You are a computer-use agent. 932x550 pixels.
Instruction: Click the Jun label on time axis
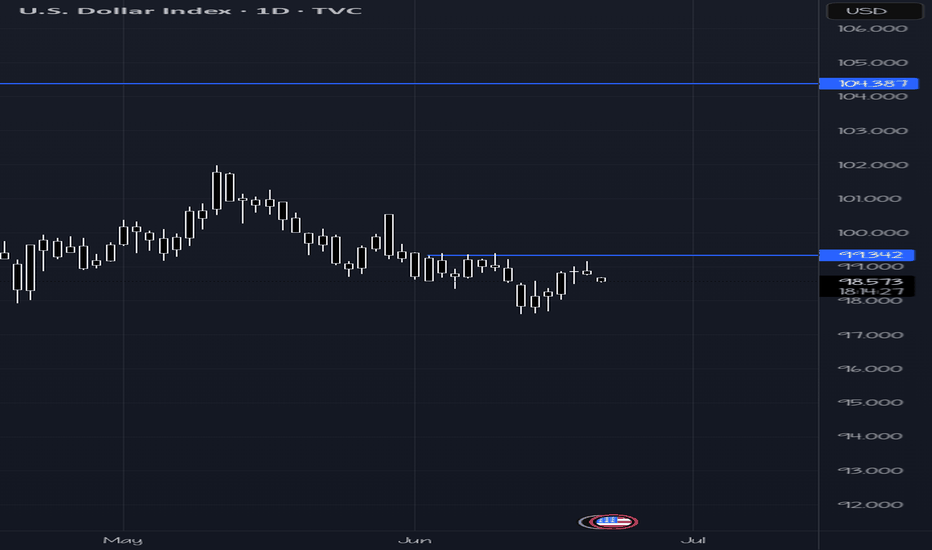point(414,540)
